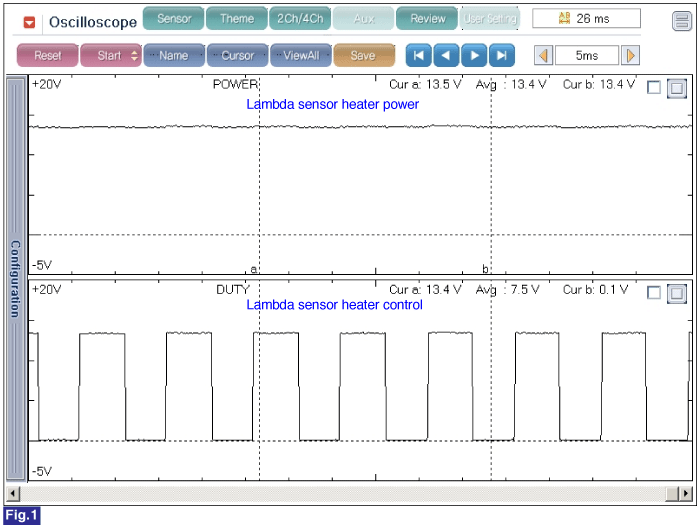Expand the Configuration side panel
The image size is (700, 527).
[16, 278]
